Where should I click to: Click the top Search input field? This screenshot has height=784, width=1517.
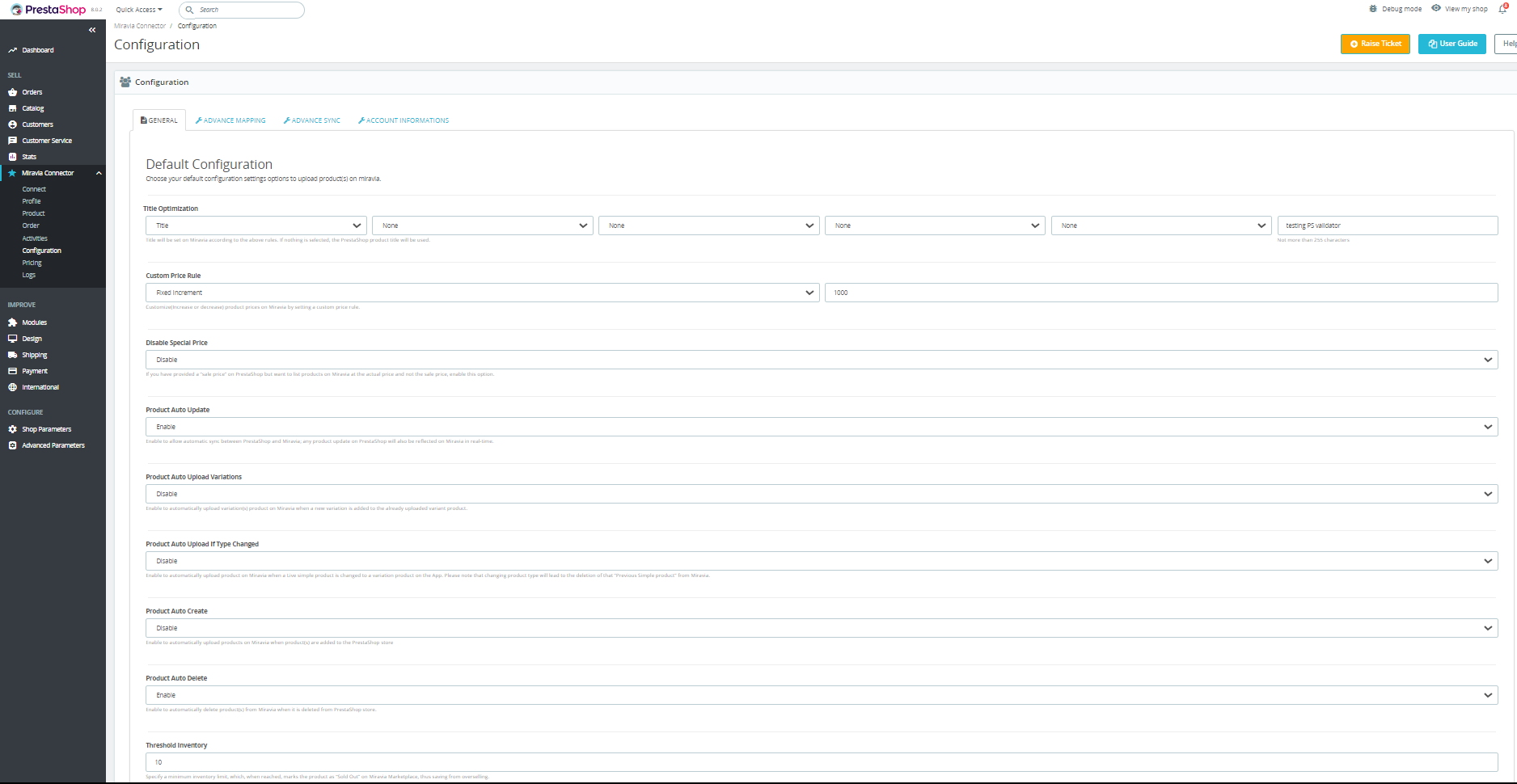242,10
